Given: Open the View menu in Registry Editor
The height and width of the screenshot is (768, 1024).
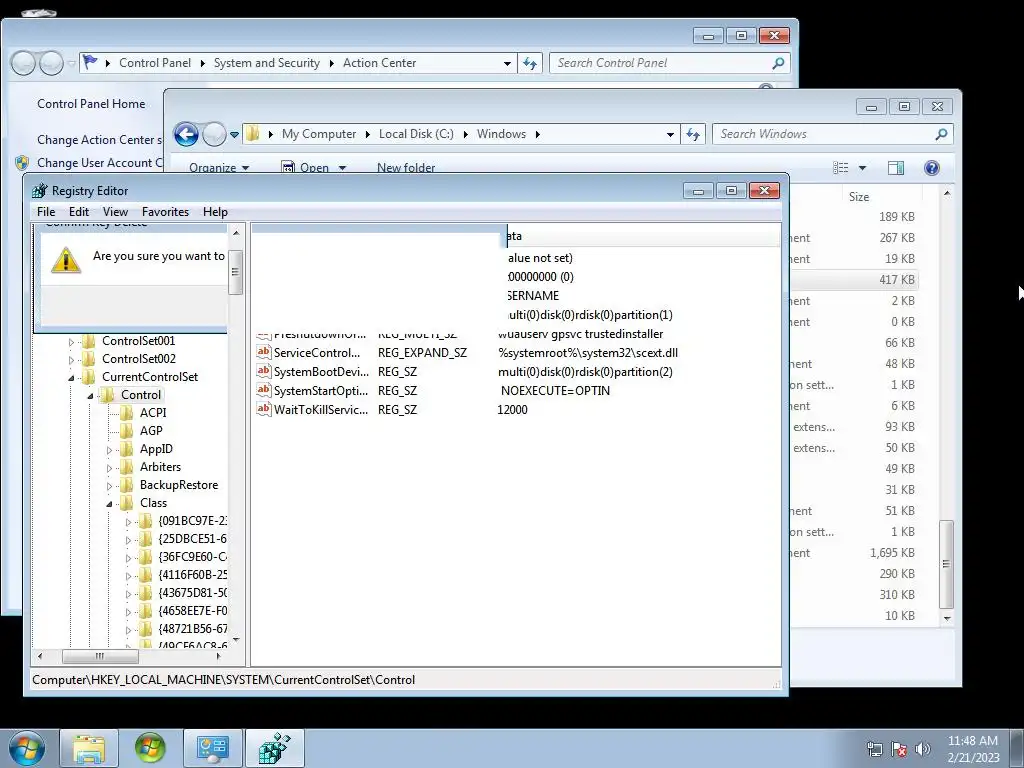Looking at the screenshot, I should 115,212.
